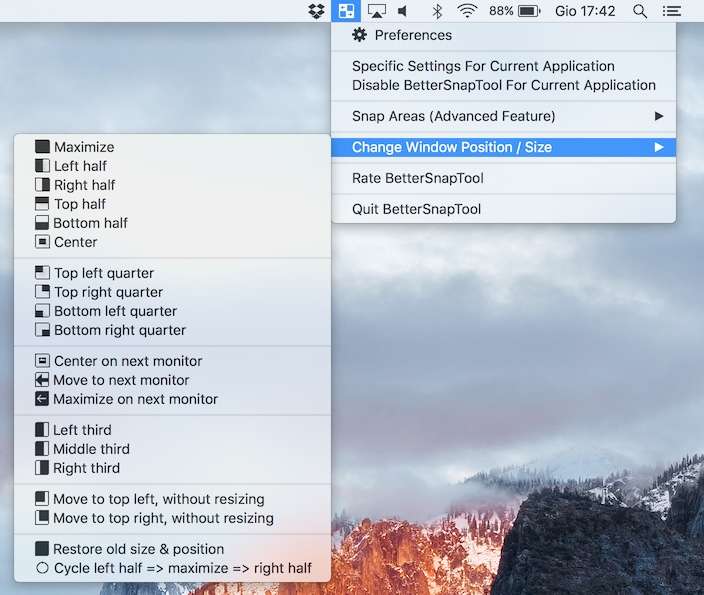Click the BetterSnapTool menu bar icon
This screenshot has height=595, width=704.
point(346,11)
